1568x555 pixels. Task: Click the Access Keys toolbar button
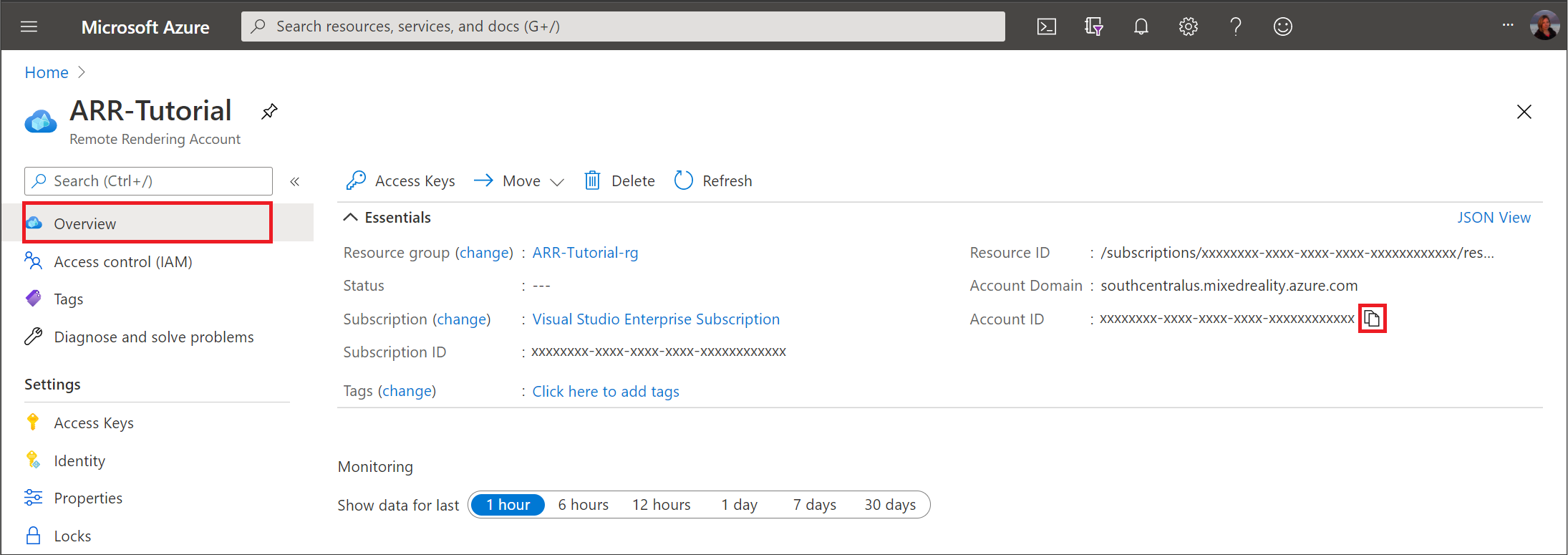tap(400, 180)
